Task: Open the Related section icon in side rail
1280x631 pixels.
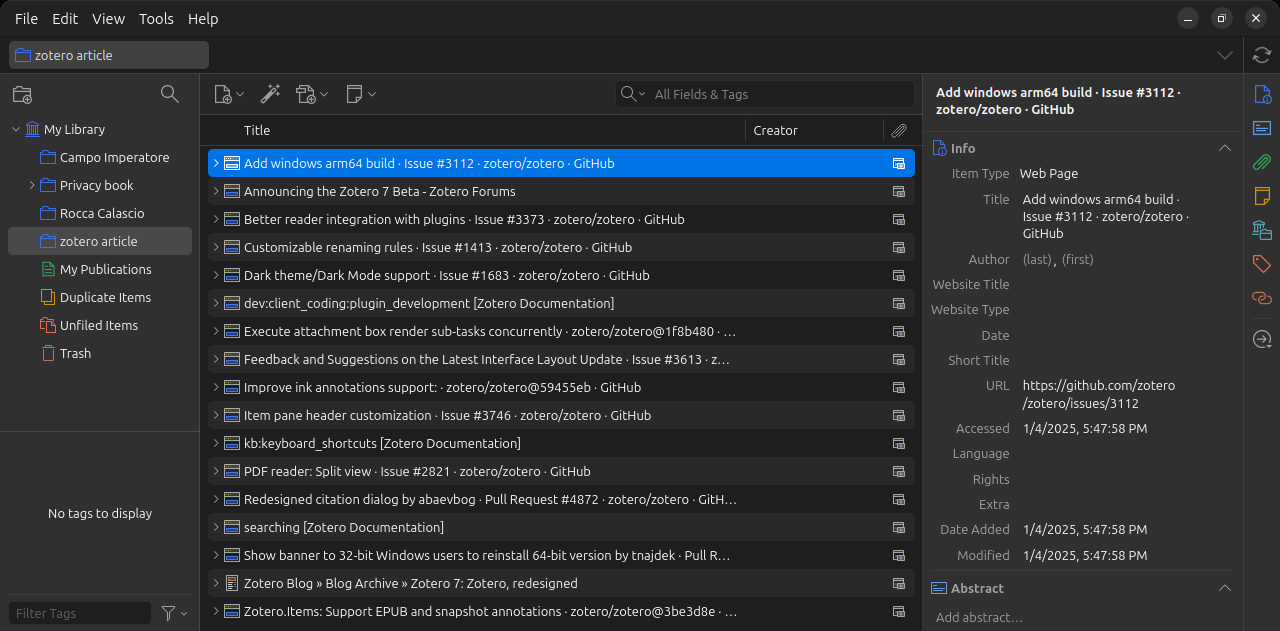Action: coord(1262,298)
